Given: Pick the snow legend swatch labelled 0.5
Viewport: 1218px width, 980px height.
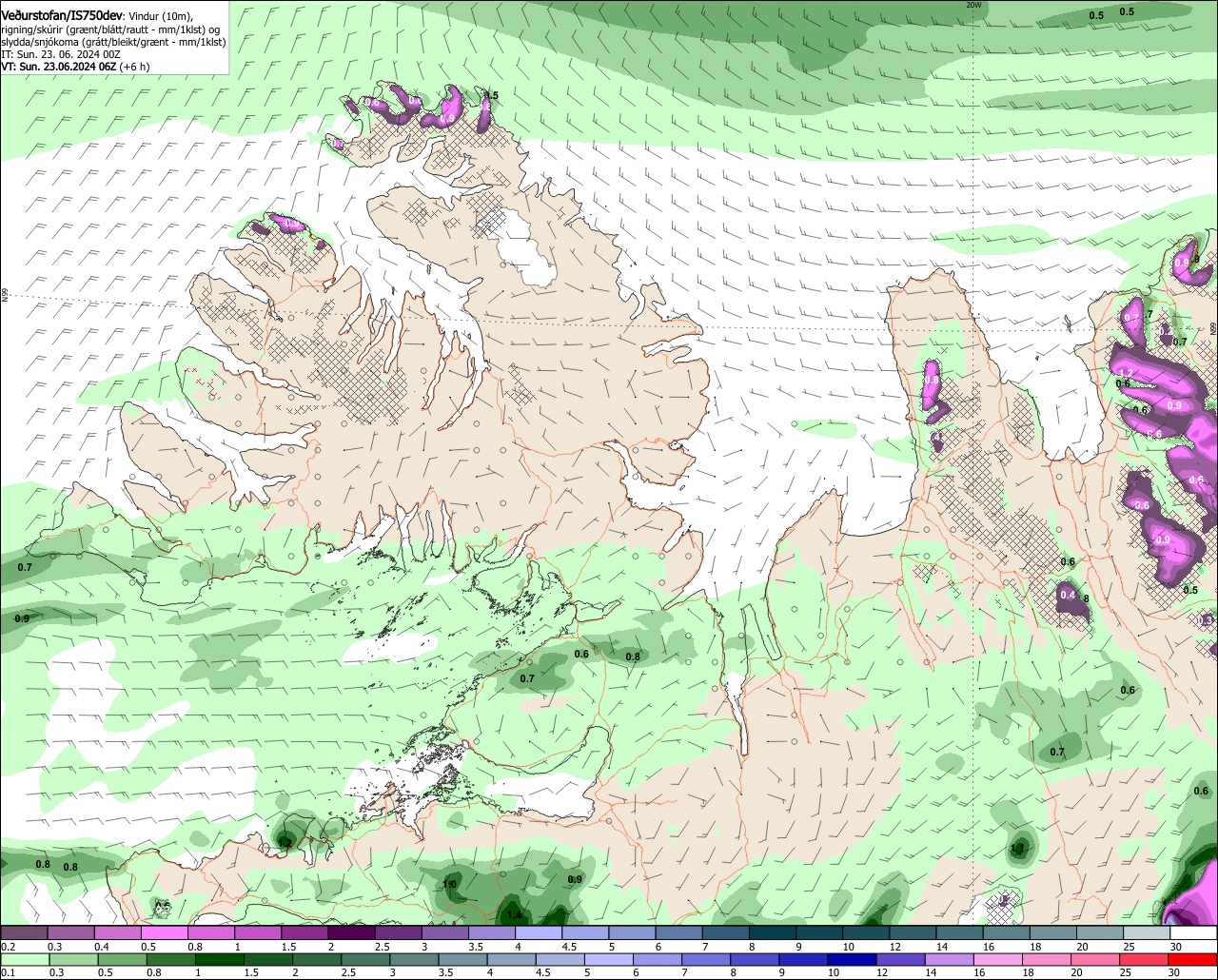Looking at the screenshot, I should point(165,933).
